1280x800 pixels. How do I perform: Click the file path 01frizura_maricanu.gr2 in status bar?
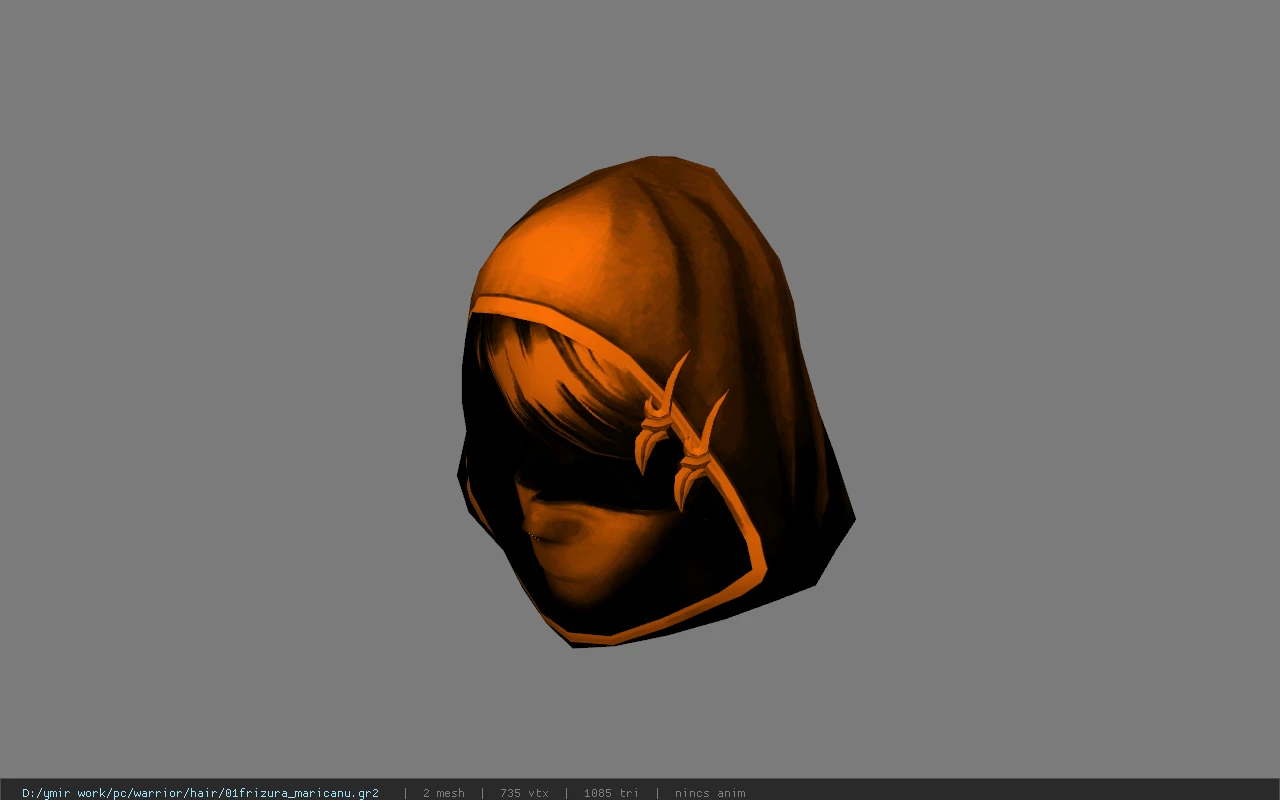(x=200, y=793)
